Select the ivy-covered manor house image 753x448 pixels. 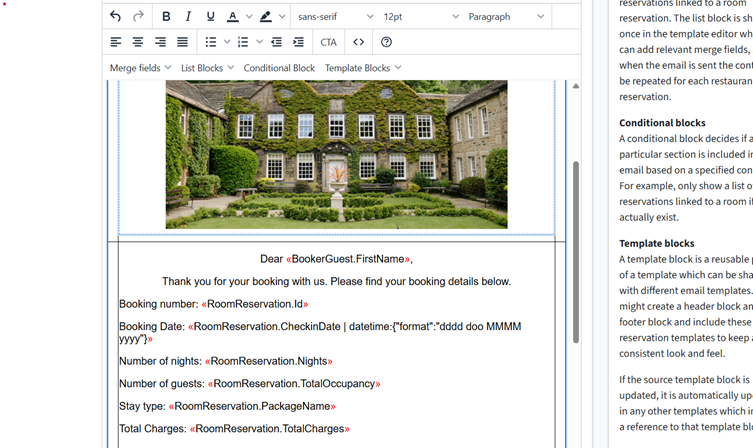point(337,154)
